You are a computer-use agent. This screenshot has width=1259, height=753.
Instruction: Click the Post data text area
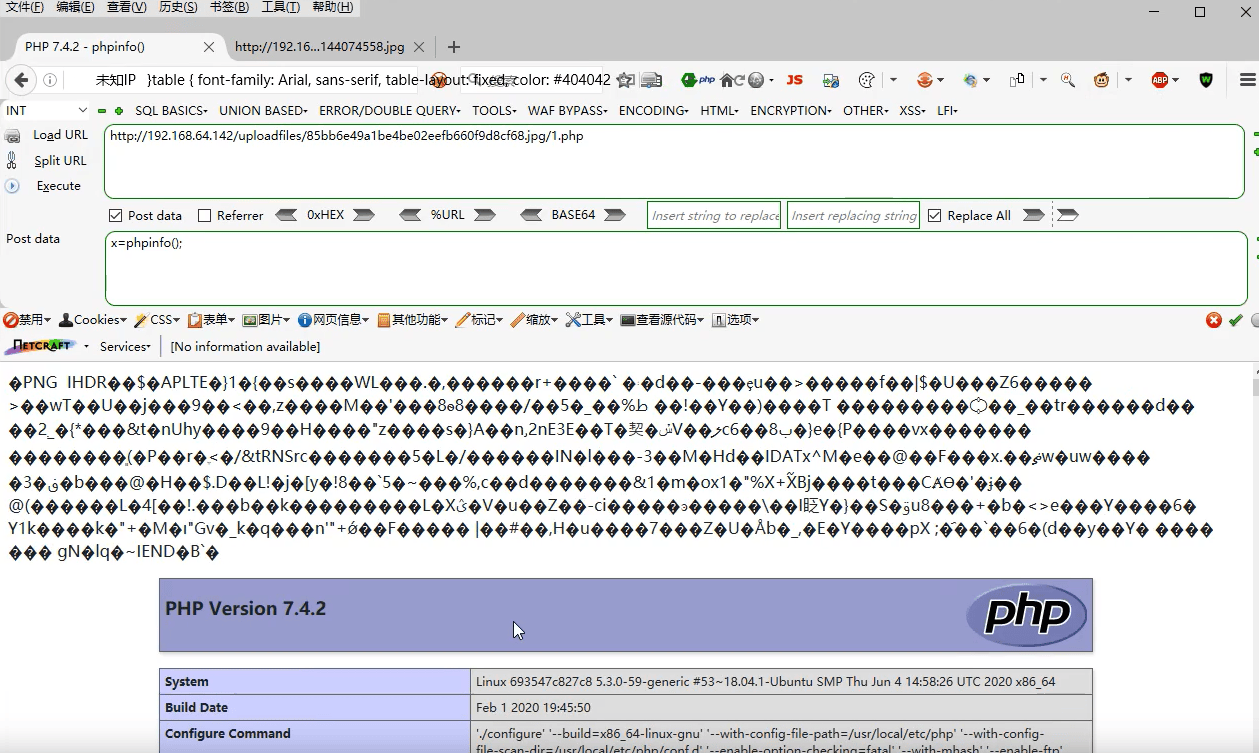[x=675, y=268]
